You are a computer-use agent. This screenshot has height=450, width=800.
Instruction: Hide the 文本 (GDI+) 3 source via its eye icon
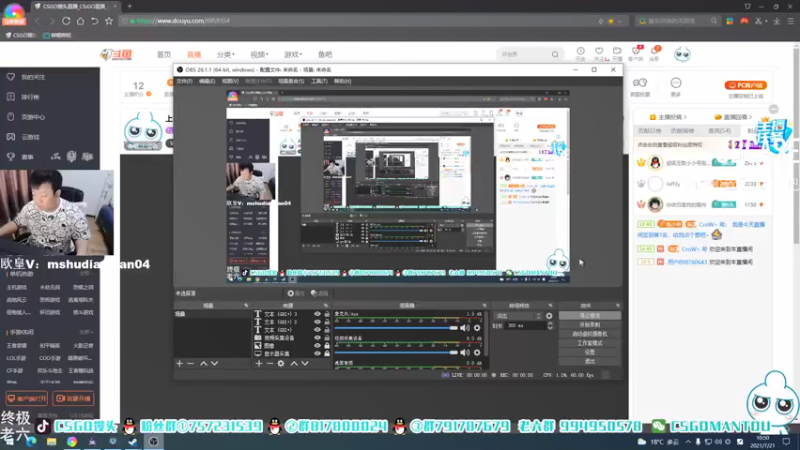317,314
